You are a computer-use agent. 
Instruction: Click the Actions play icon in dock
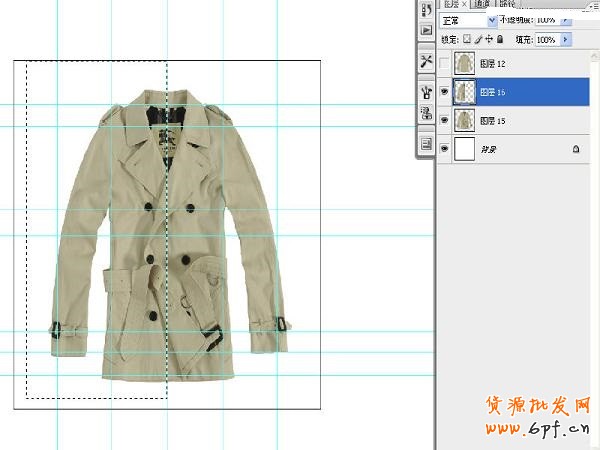(425, 30)
